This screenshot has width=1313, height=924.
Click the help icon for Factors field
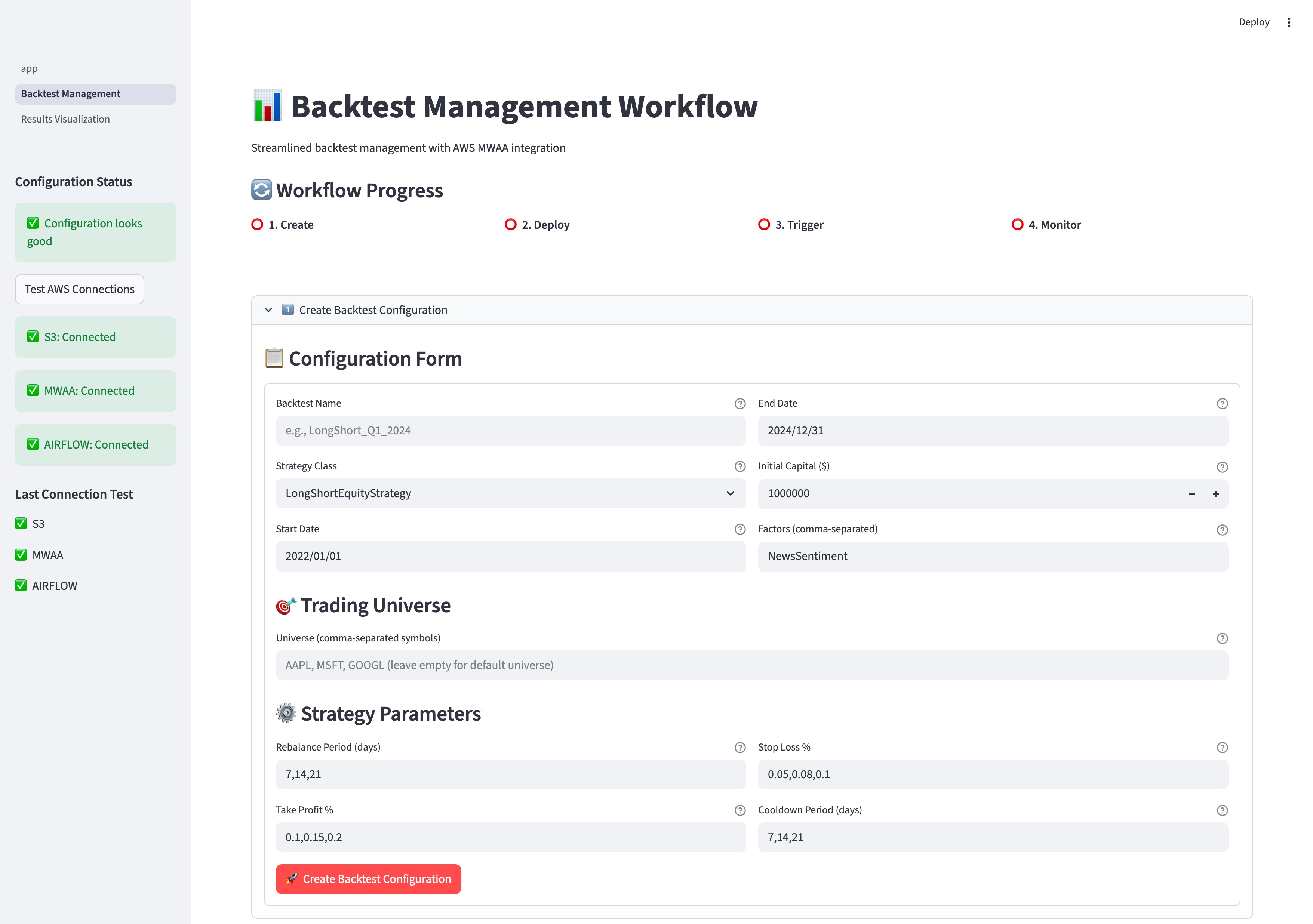pyautogui.click(x=1223, y=529)
